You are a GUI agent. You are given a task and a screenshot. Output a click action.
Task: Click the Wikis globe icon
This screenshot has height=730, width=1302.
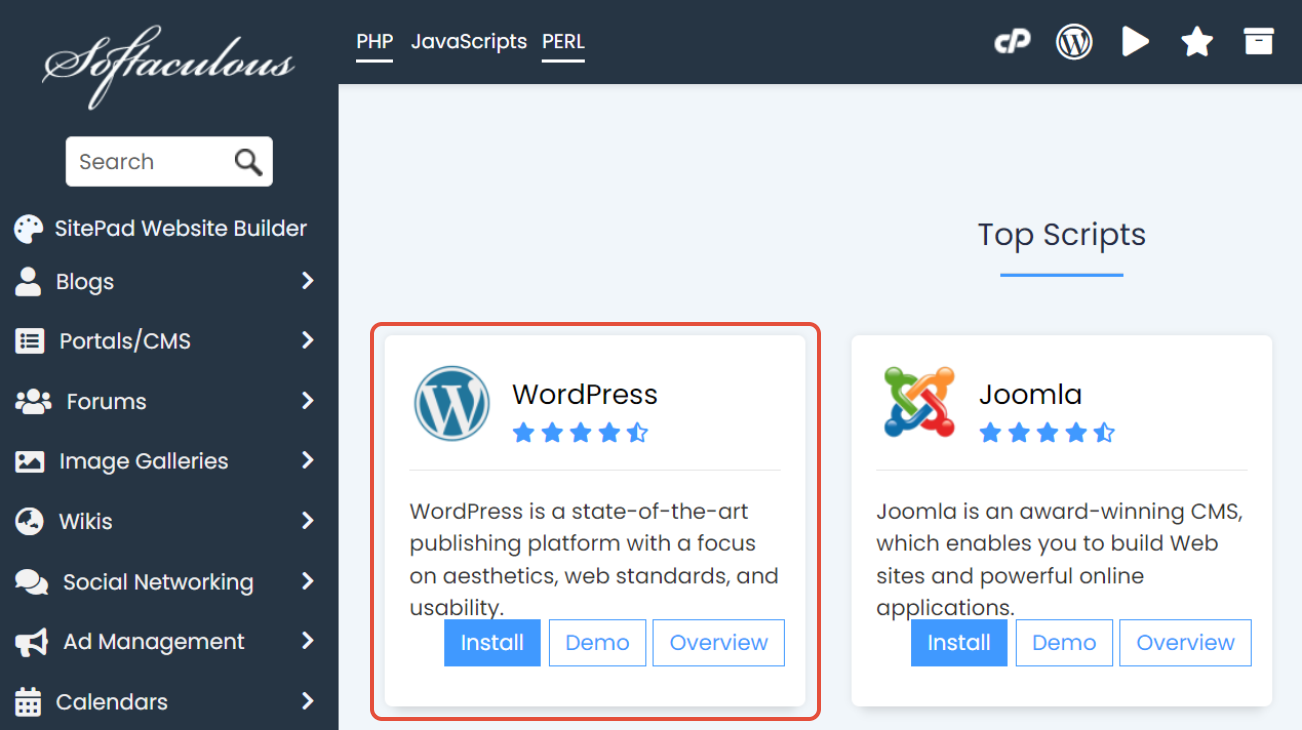pyautogui.click(x=30, y=521)
